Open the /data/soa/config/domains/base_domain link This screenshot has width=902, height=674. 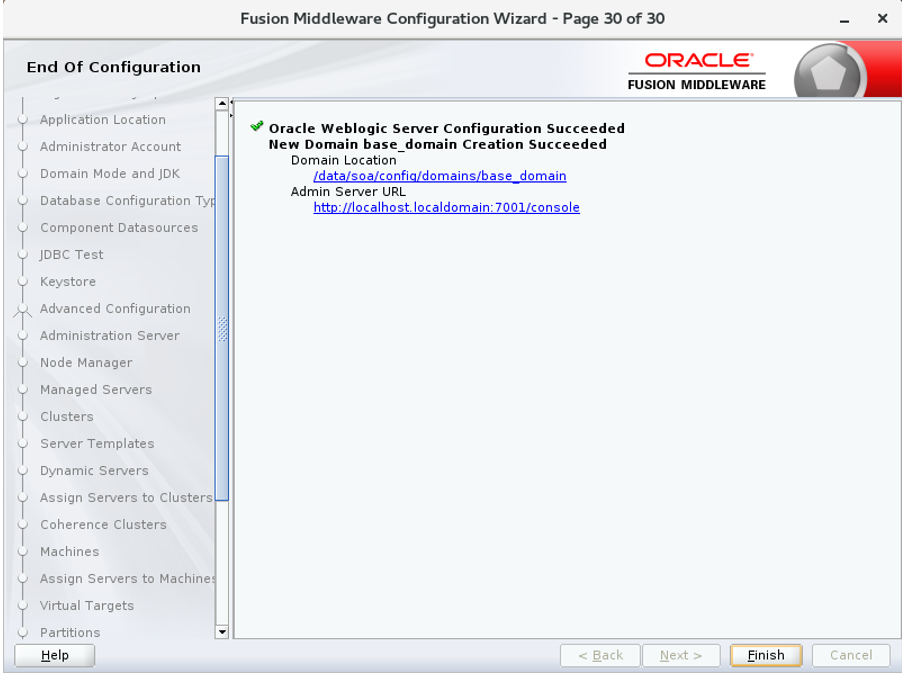[439, 176]
